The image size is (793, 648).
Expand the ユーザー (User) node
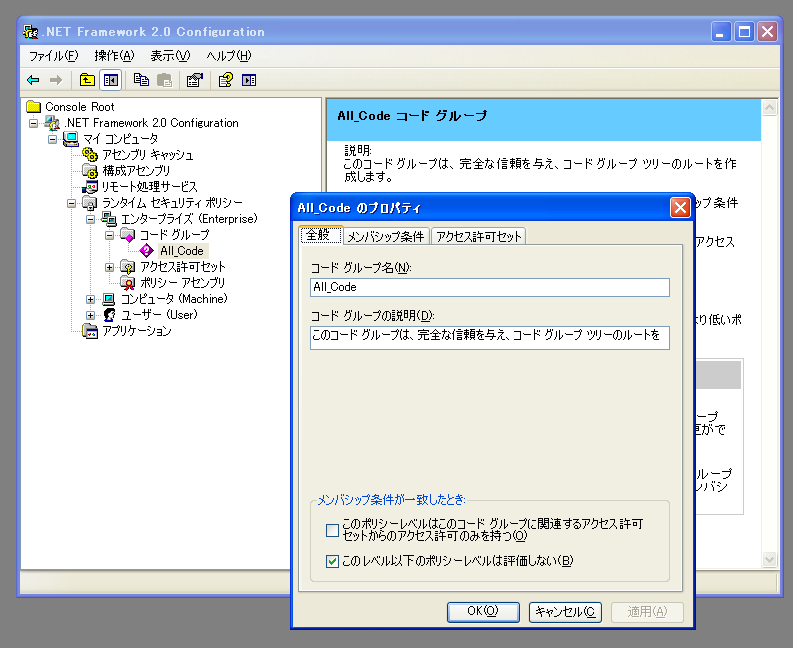pyautogui.click(x=91, y=315)
